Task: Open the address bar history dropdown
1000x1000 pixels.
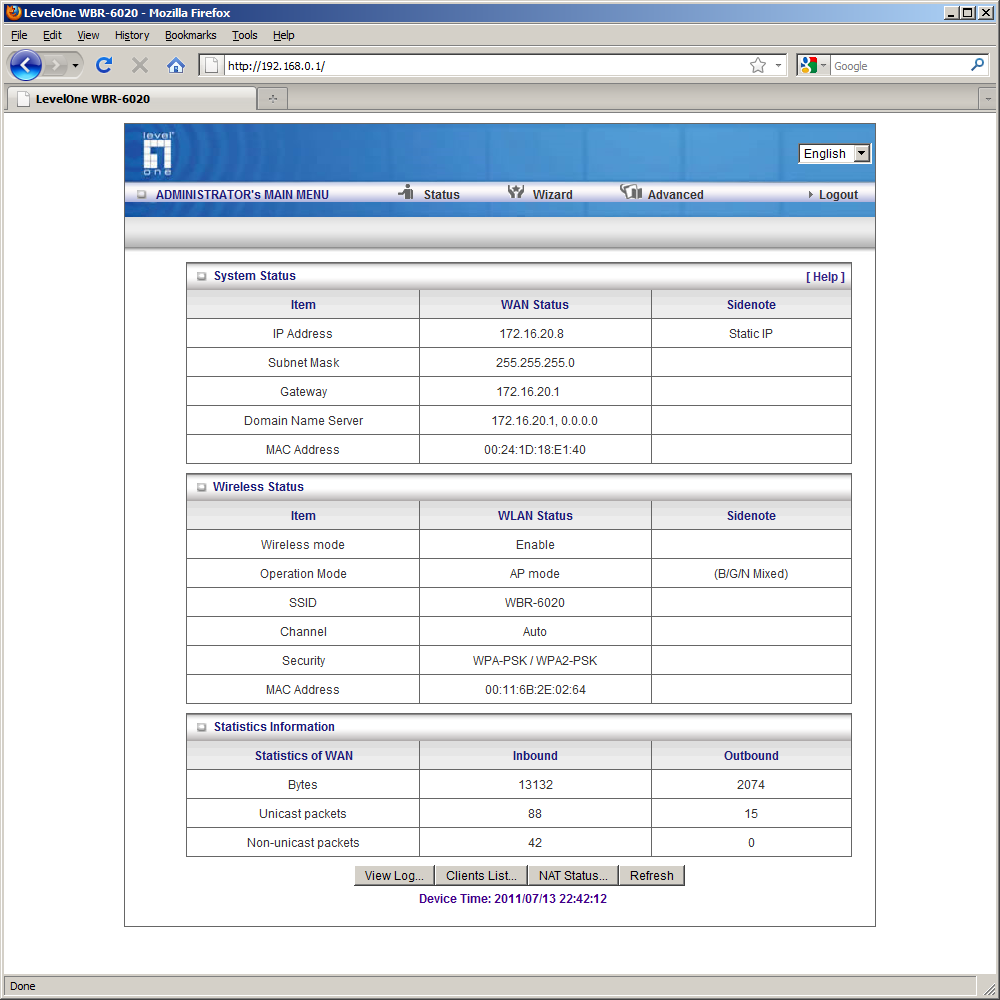Action: coord(778,65)
